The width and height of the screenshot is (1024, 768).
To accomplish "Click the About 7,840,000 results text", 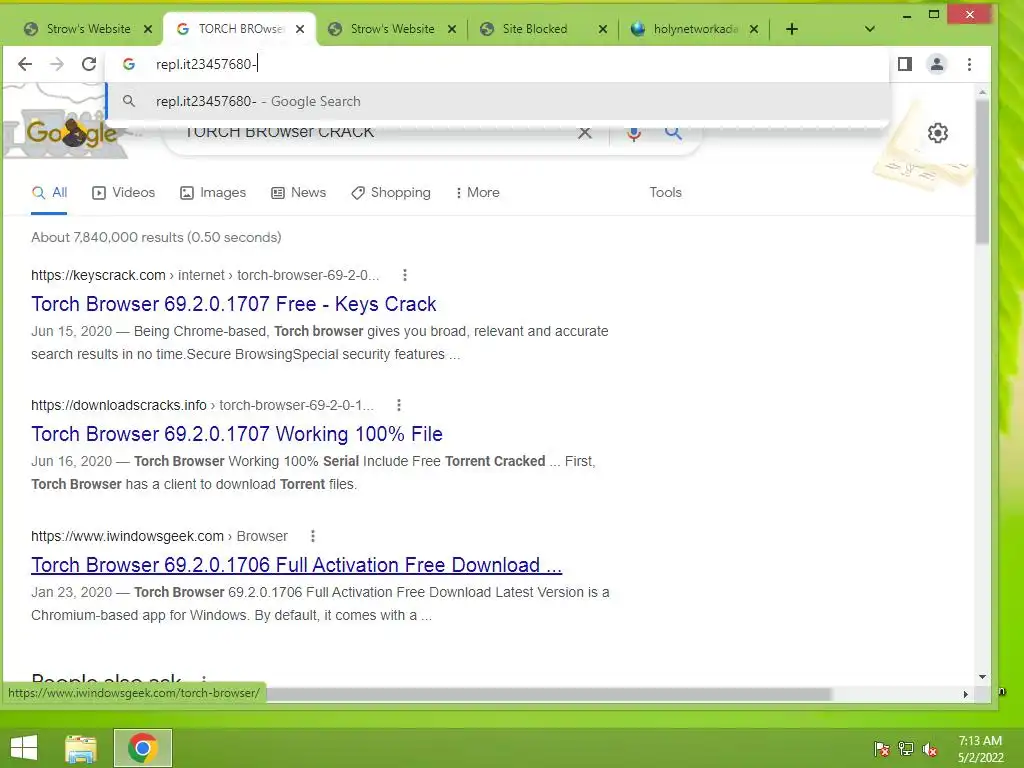I will tap(156, 237).
